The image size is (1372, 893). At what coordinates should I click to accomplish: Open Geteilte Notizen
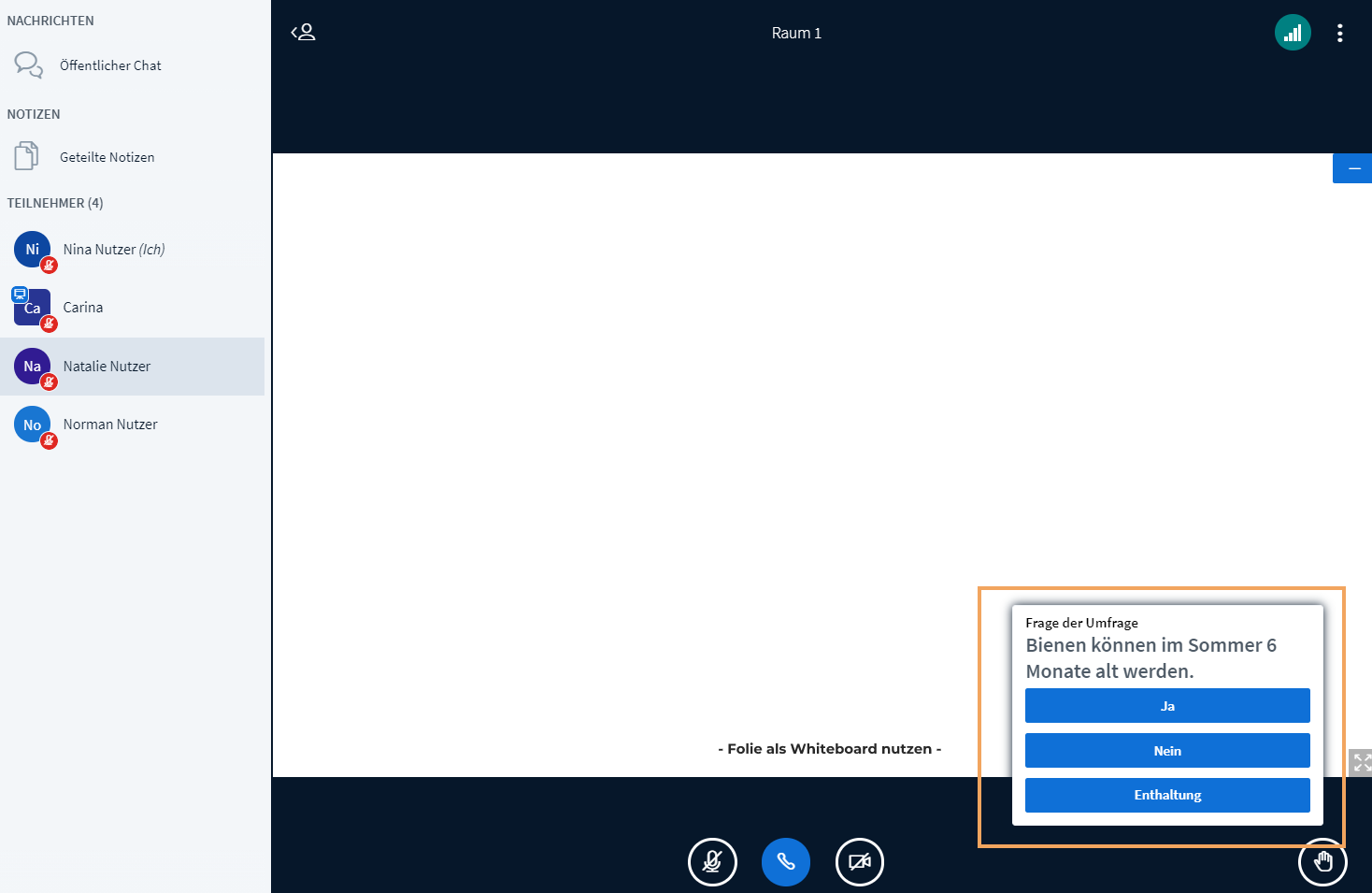107,157
